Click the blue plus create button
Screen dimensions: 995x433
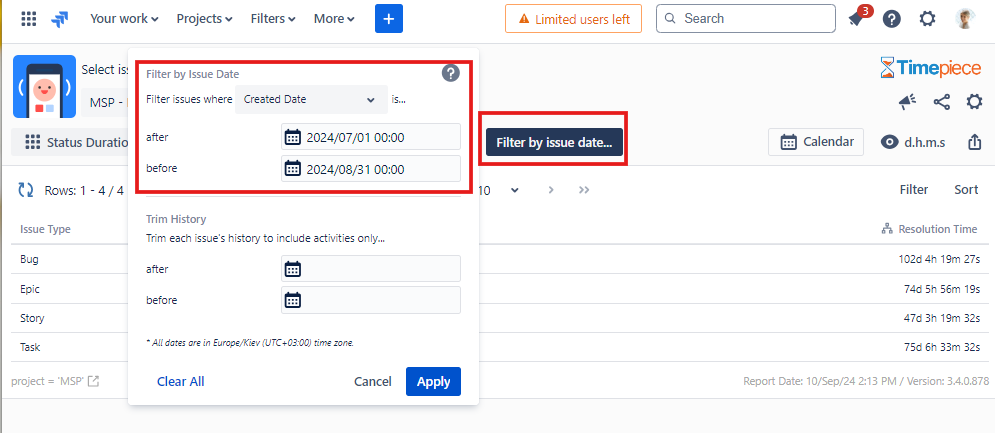389,18
